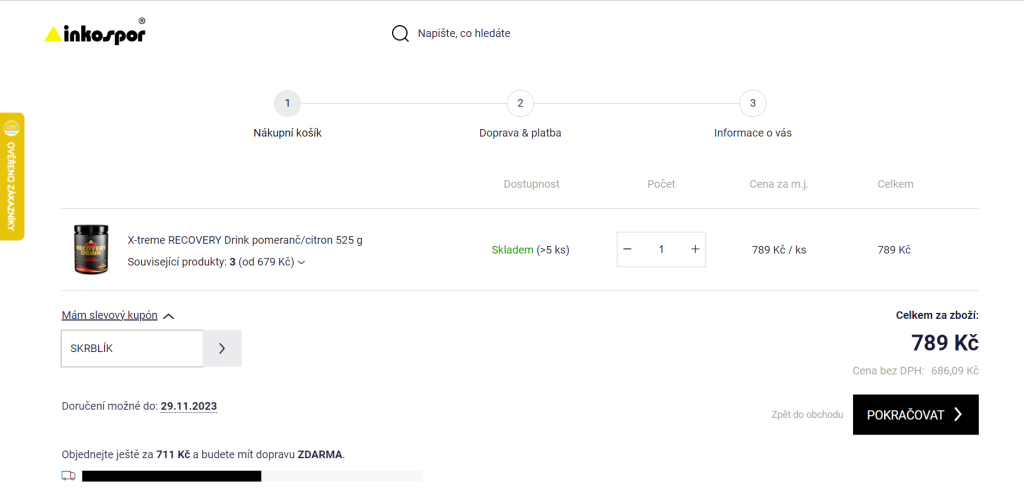Image resolution: width=1024 pixels, height=493 pixels.
Task: Click the 'Počet' column header
Action: pos(661,184)
